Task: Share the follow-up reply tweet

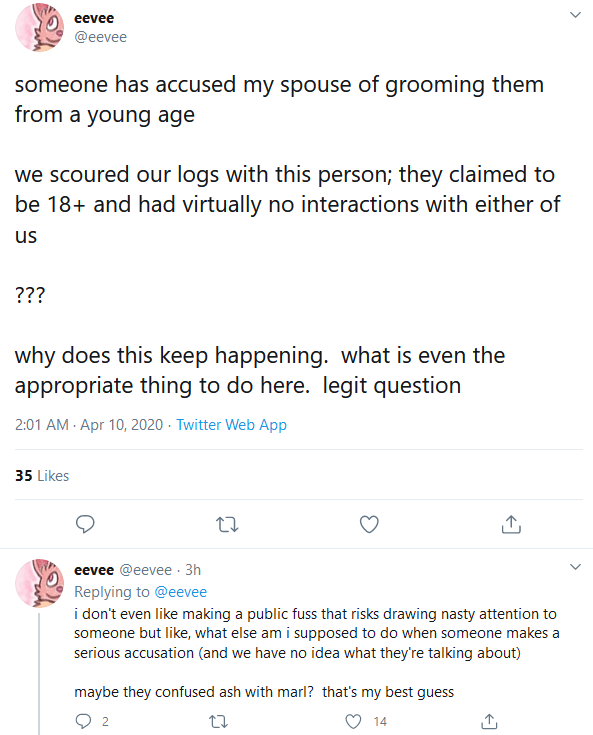Action: [x=489, y=721]
